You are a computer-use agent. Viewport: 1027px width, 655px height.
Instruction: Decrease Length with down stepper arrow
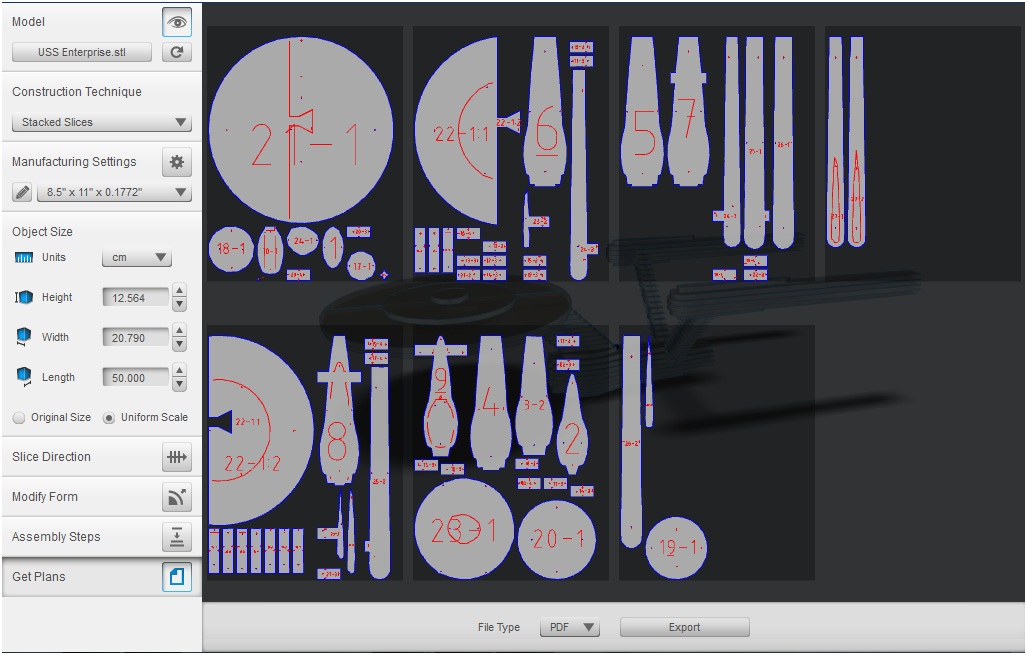[179, 384]
